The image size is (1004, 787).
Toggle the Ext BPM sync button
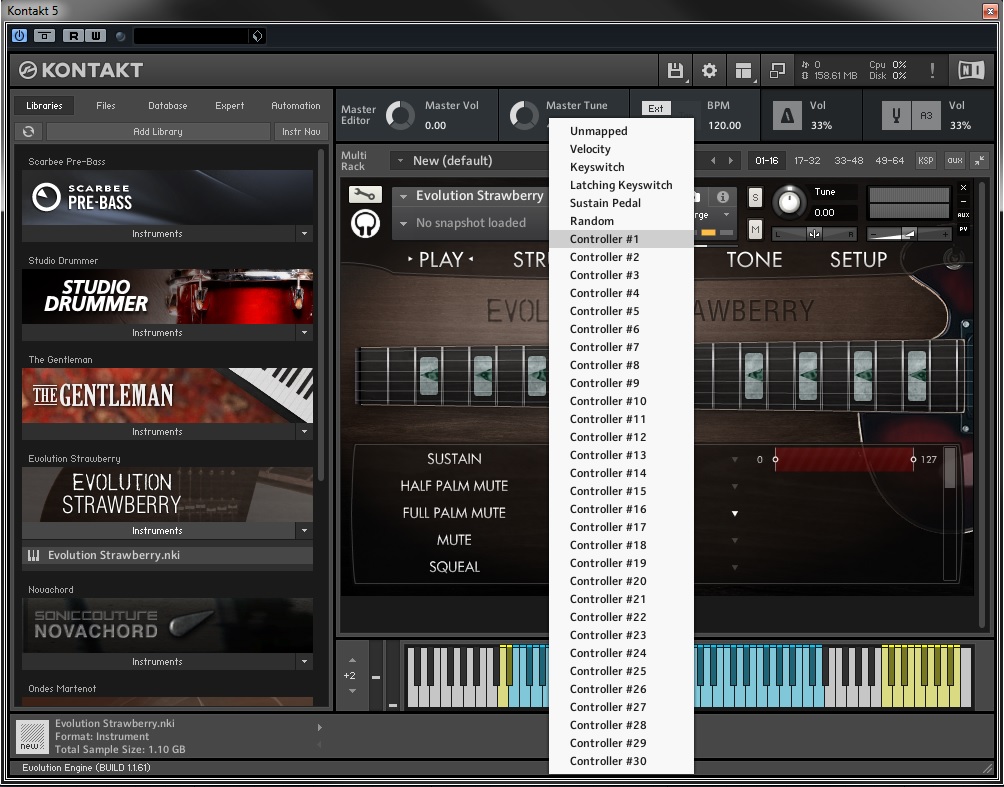point(656,108)
